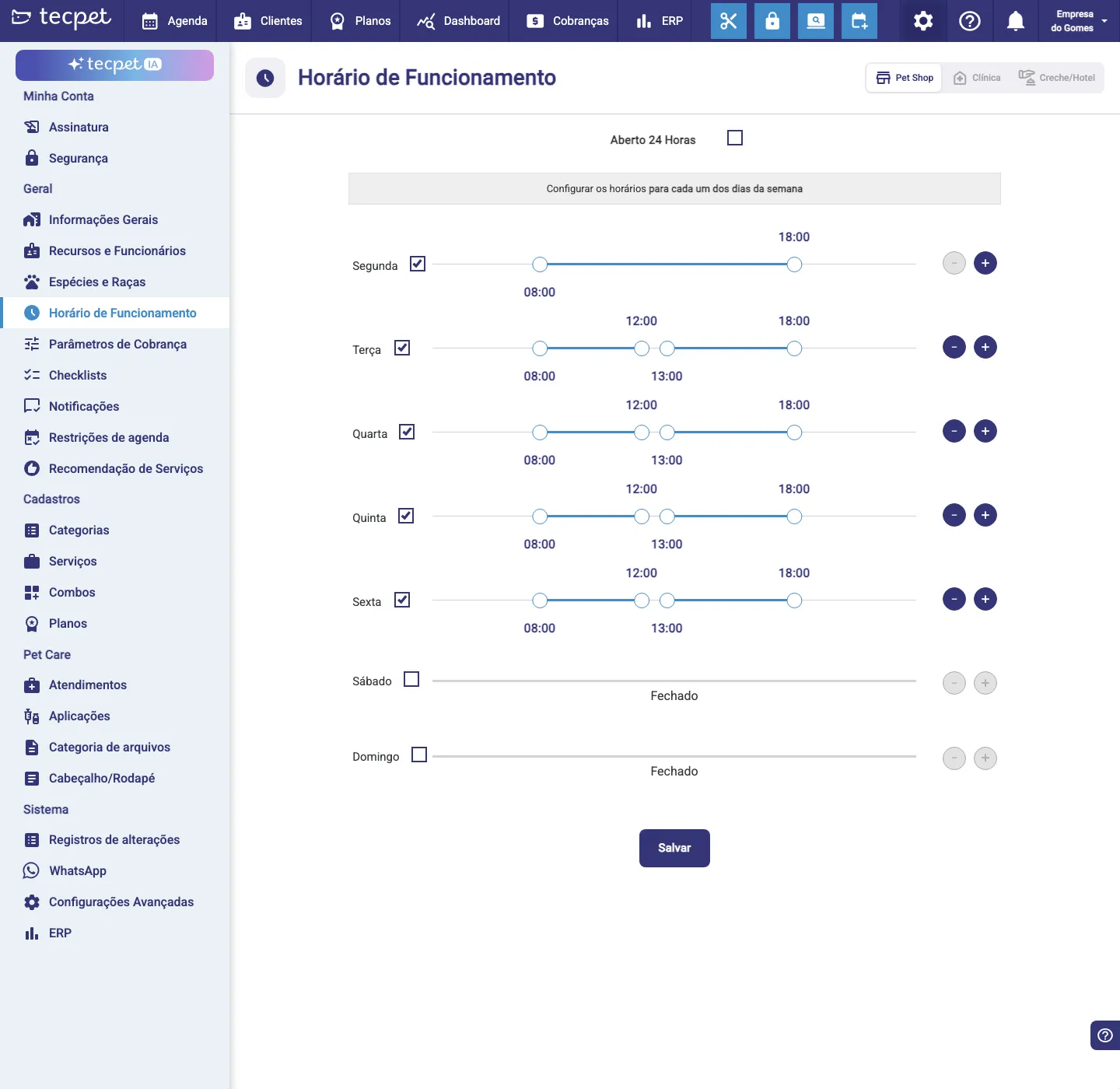Image resolution: width=1120 pixels, height=1089 pixels.
Task: Open the scissors grooming icon in top bar
Action: click(x=729, y=21)
